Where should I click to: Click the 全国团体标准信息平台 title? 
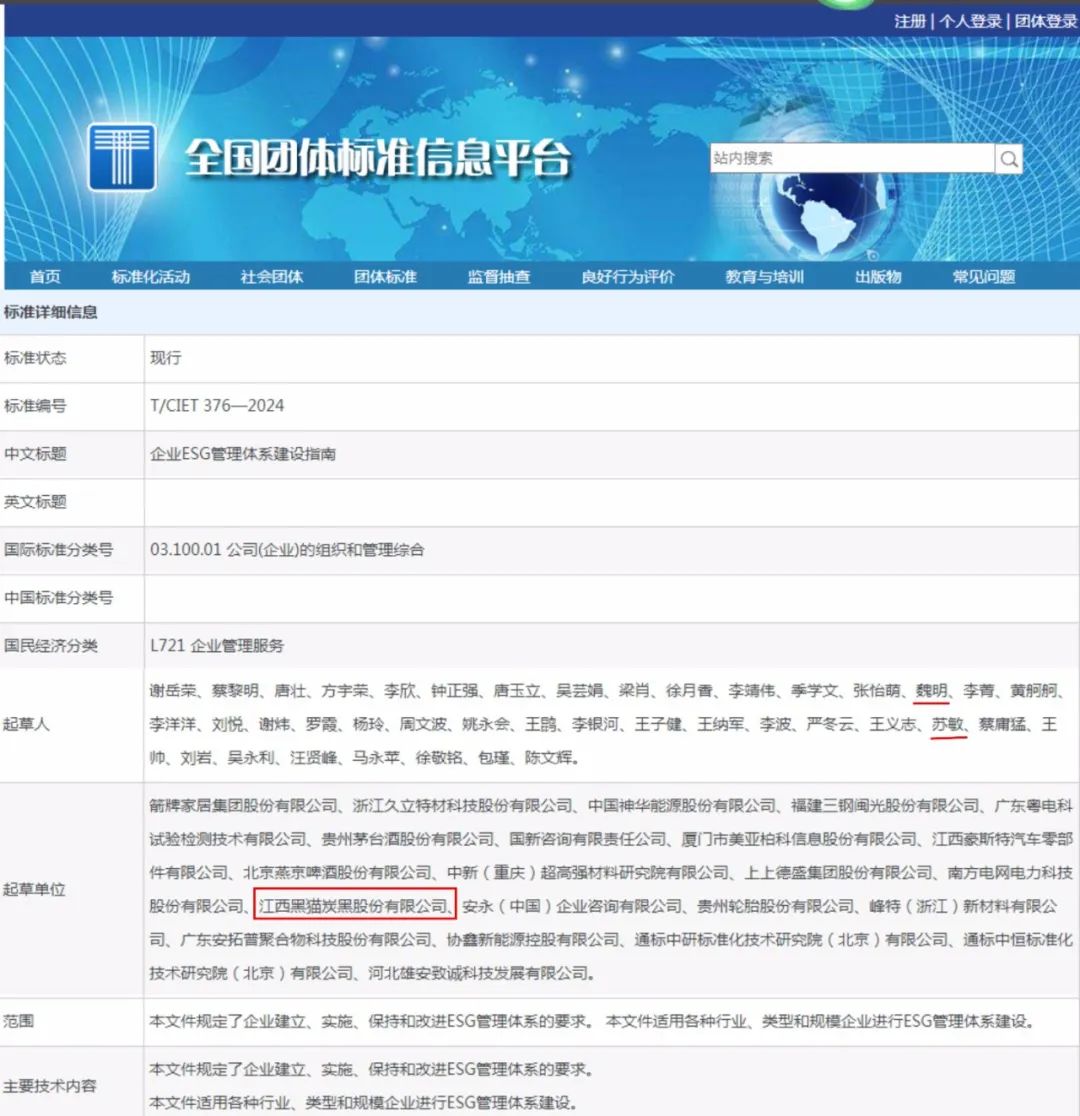(378, 157)
